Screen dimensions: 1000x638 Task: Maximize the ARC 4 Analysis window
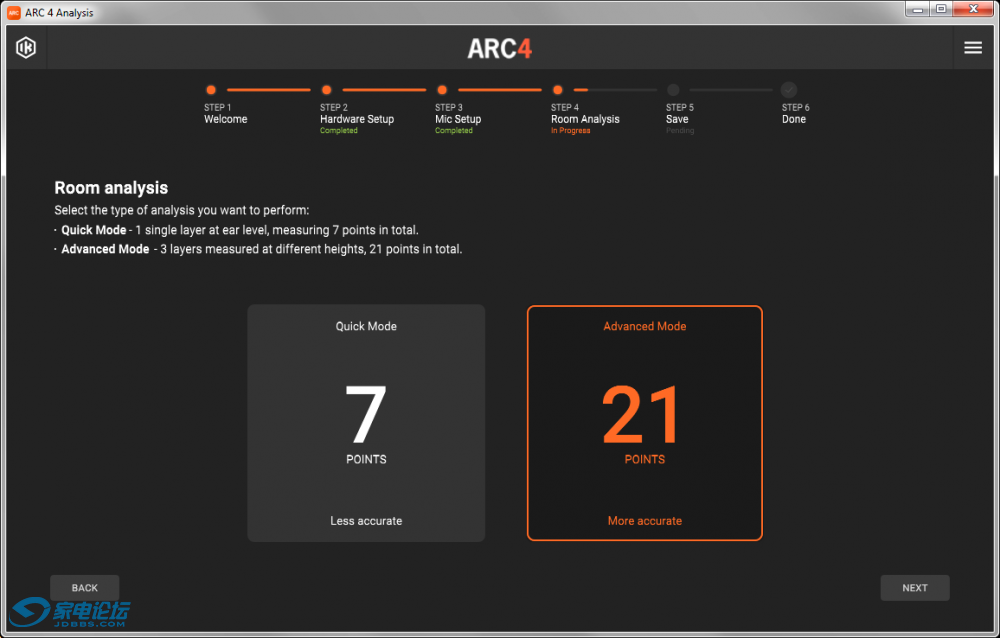pyautogui.click(x=941, y=9)
